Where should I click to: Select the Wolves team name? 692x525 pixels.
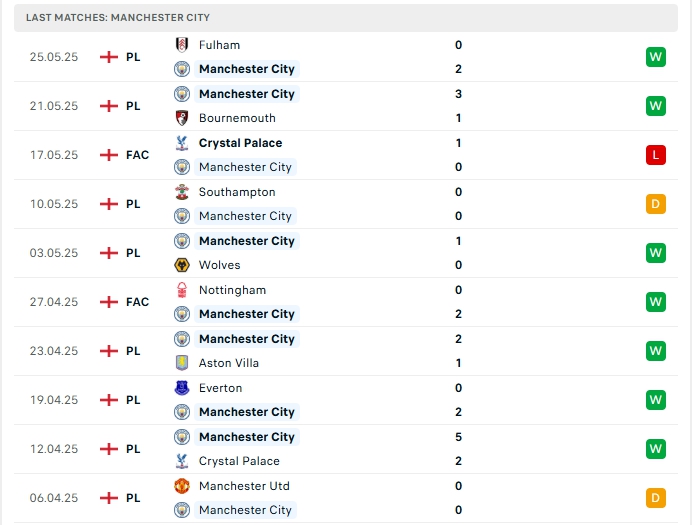(x=219, y=265)
